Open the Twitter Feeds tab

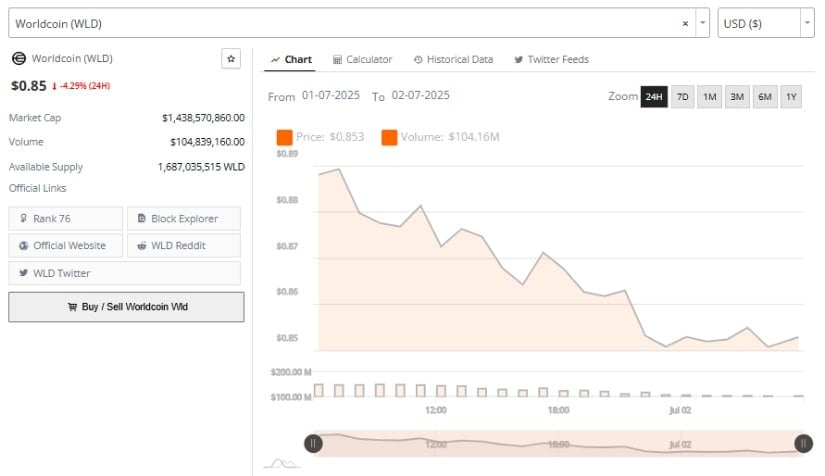(x=551, y=59)
